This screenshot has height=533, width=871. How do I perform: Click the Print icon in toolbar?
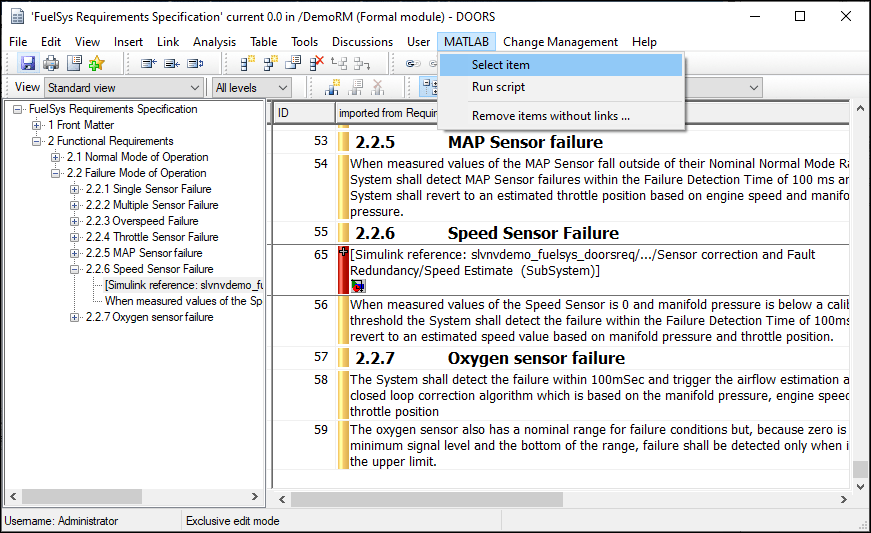[x=51, y=63]
